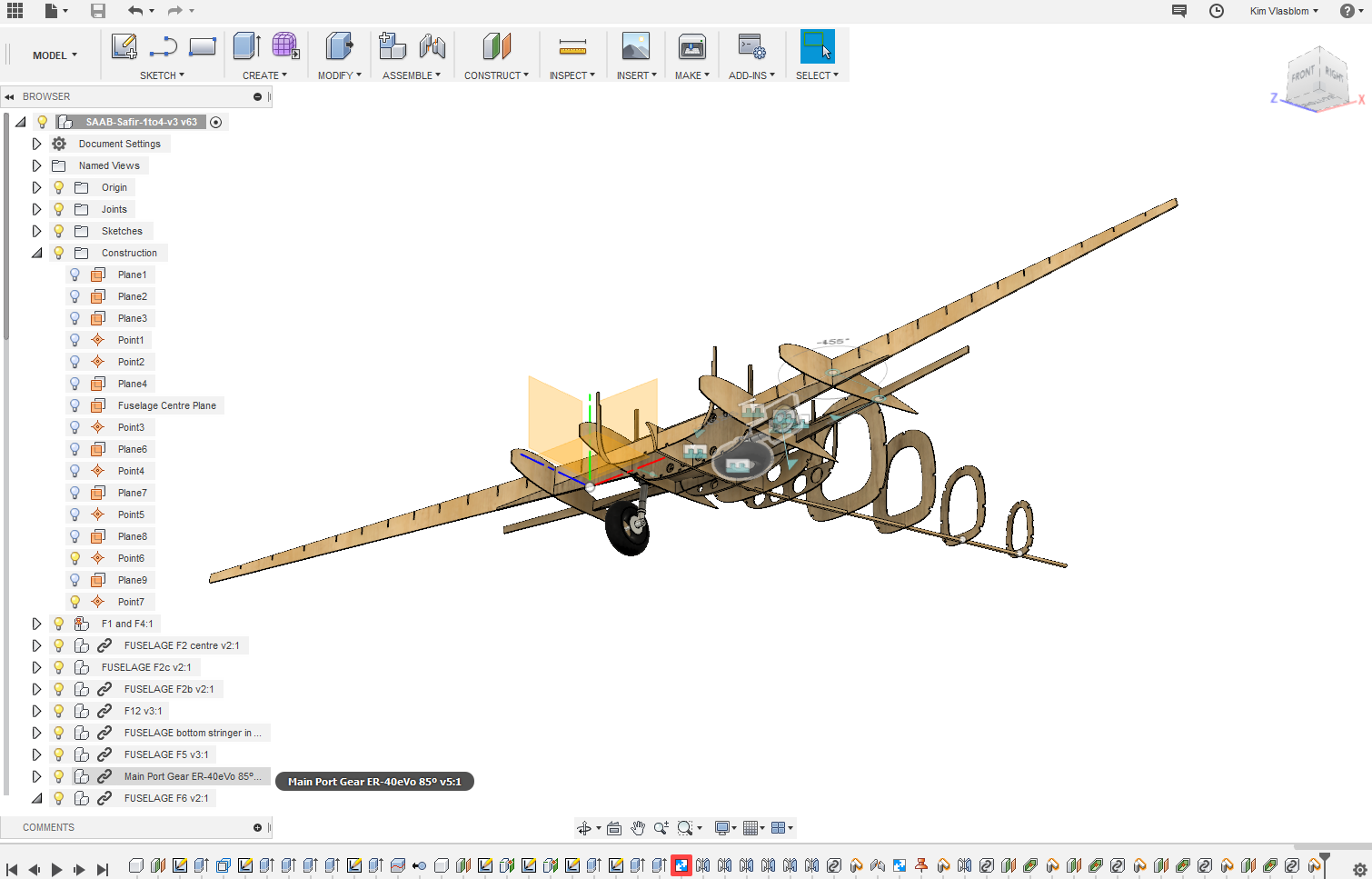Expand Document Settings node
1372x879 pixels.
tap(36, 144)
